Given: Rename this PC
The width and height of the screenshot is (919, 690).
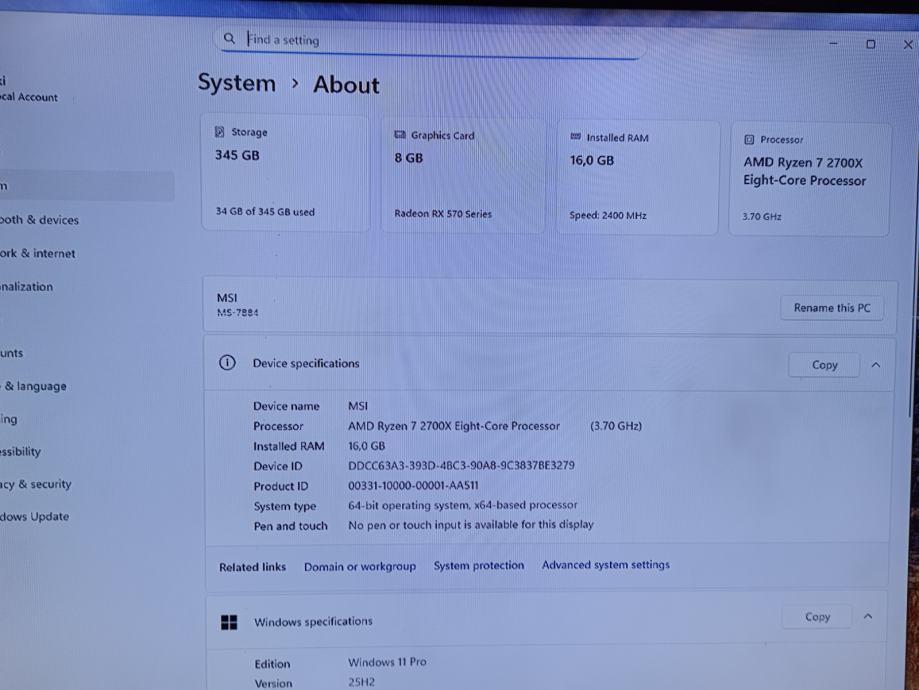Looking at the screenshot, I should pos(832,308).
